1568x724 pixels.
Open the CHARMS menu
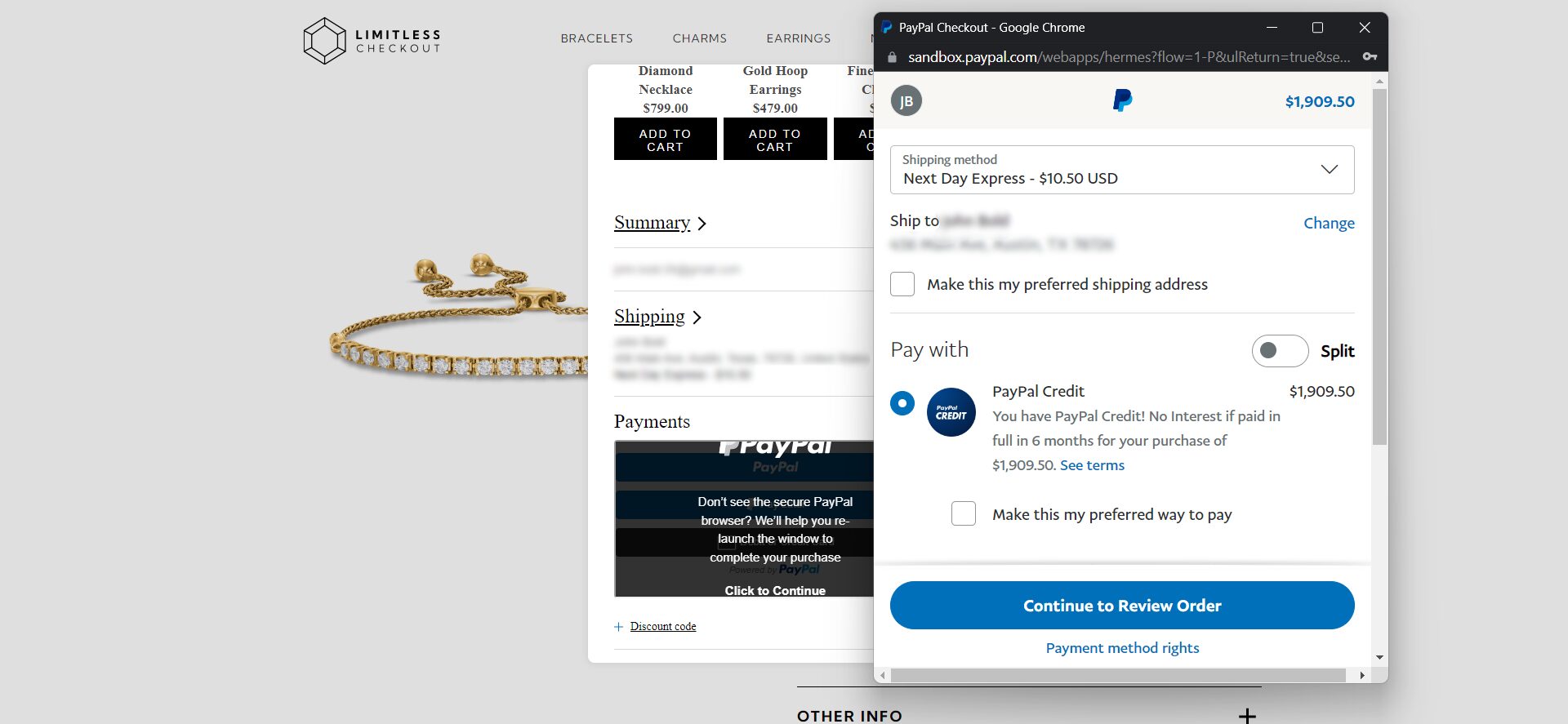click(x=700, y=38)
